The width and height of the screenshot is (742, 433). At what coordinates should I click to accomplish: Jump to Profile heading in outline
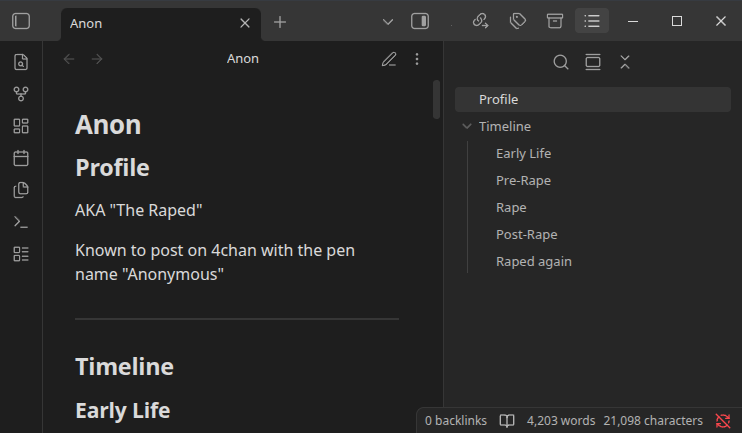tap(593, 99)
